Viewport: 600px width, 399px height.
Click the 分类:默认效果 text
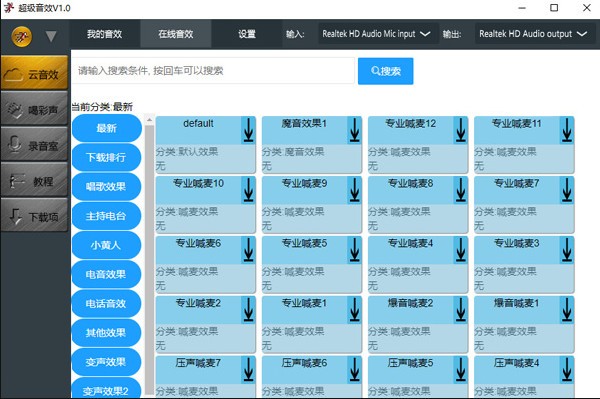point(187,151)
